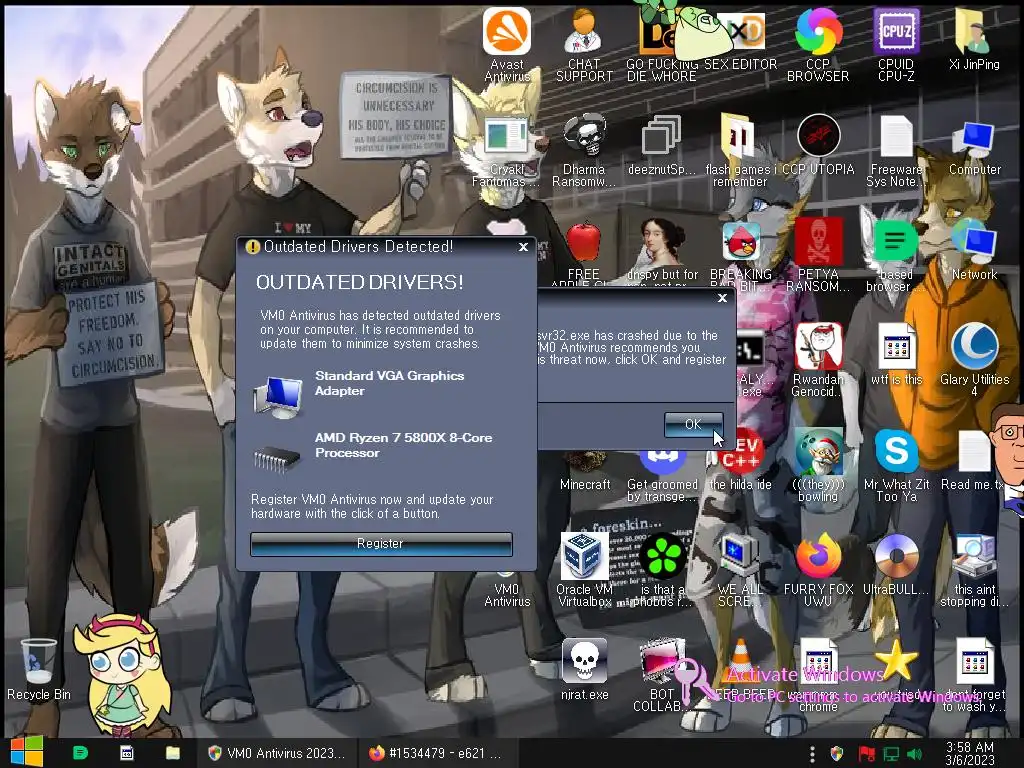Open the green chat app on taskbar

tap(80, 753)
